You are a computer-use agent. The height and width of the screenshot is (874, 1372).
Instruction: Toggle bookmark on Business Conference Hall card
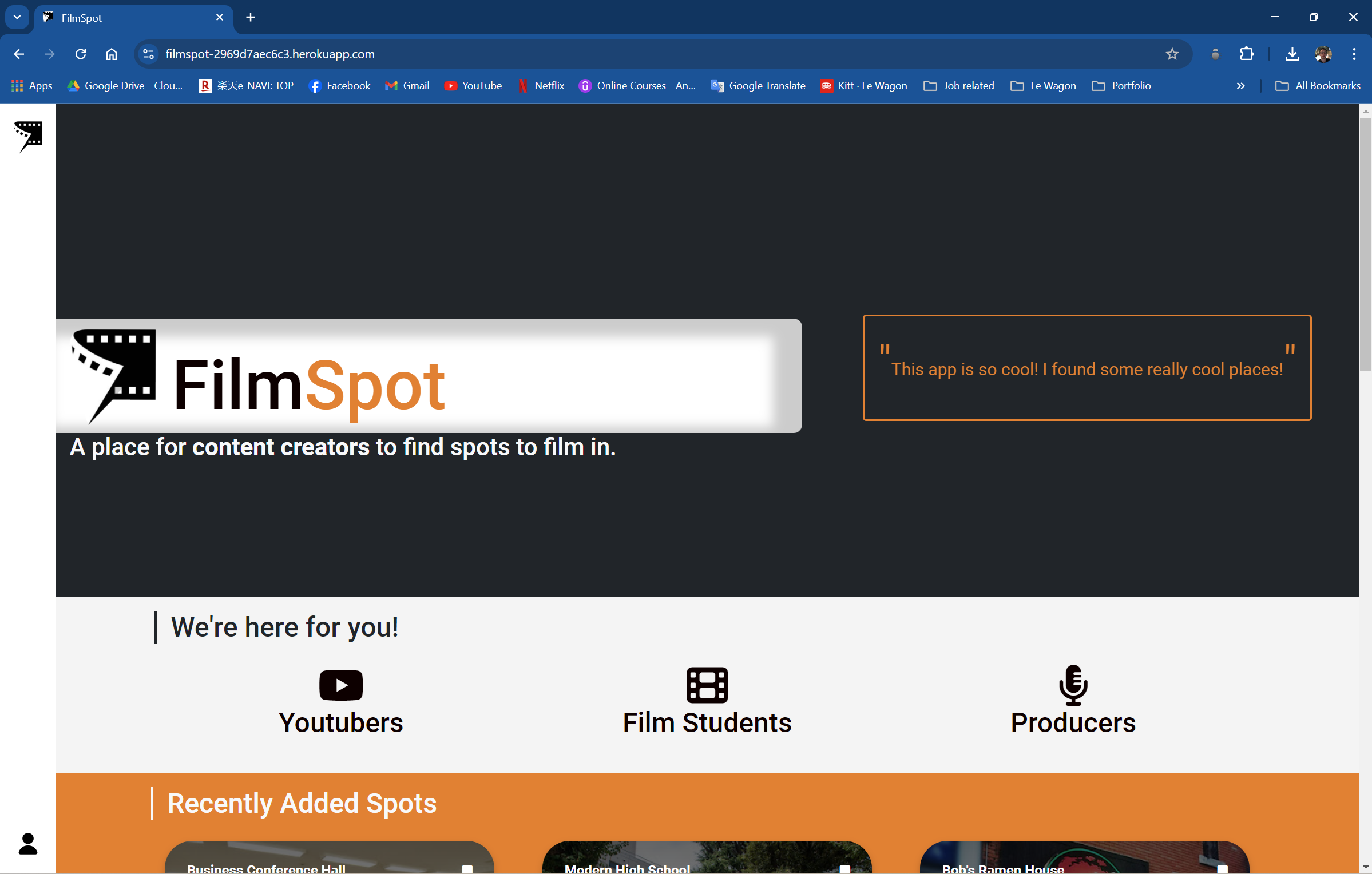click(467, 868)
